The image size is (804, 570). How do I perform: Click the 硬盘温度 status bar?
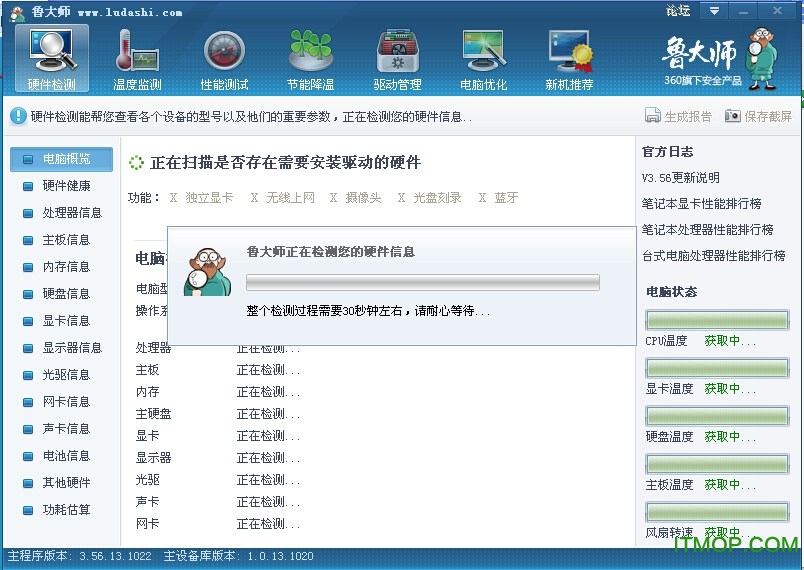point(717,416)
